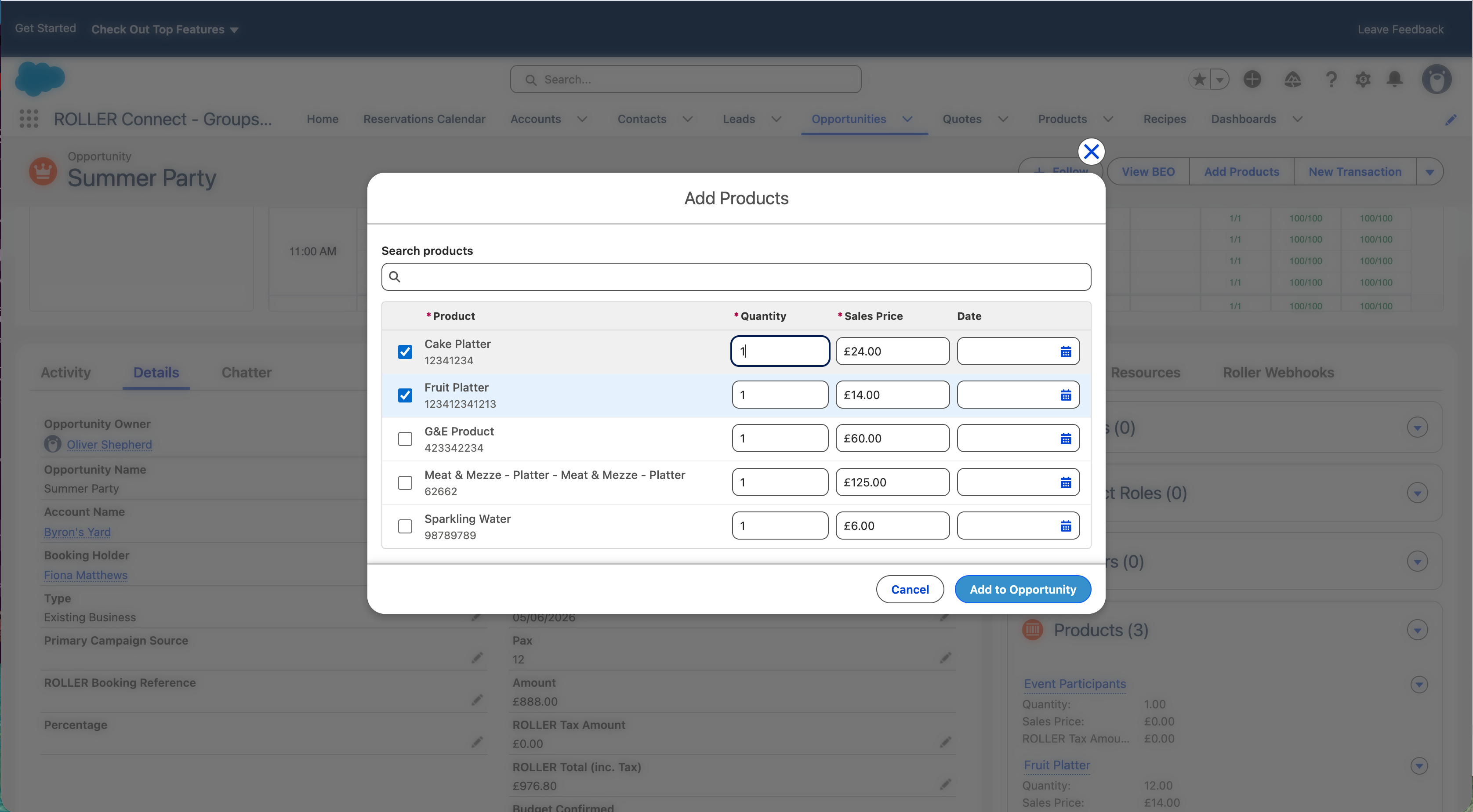Cancel the Add Products dialog
Screen dimensions: 1473x812
910,590
